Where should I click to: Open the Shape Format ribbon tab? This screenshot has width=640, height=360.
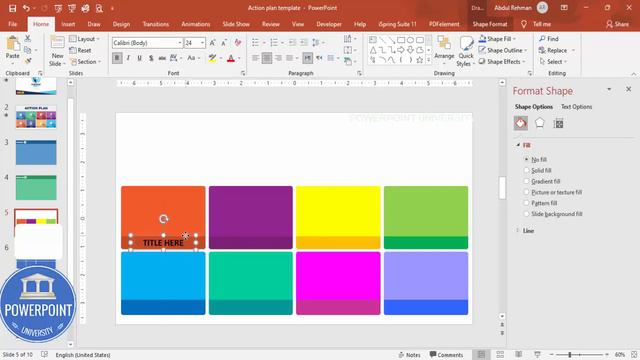point(490,24)
